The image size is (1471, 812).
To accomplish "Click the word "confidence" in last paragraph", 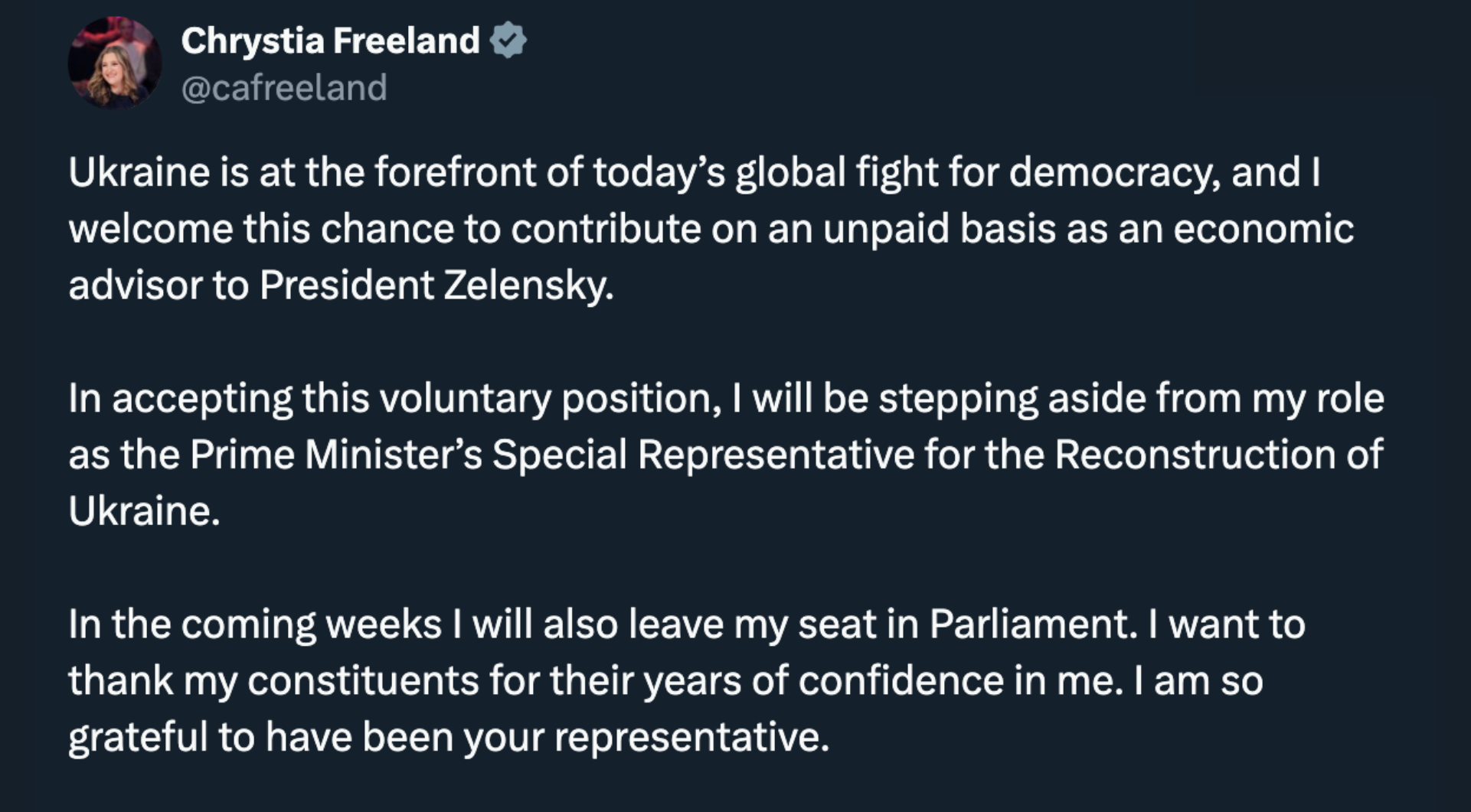I will (x=901, y=681).
